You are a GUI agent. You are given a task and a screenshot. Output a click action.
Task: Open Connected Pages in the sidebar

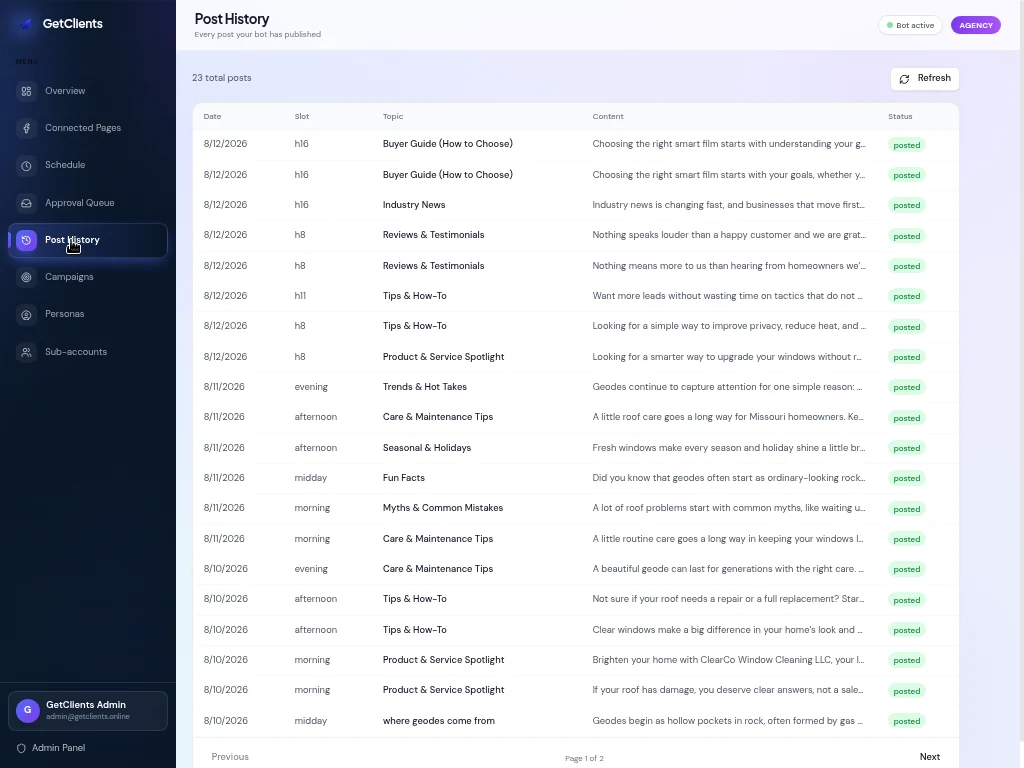click(x=88, y=128)
